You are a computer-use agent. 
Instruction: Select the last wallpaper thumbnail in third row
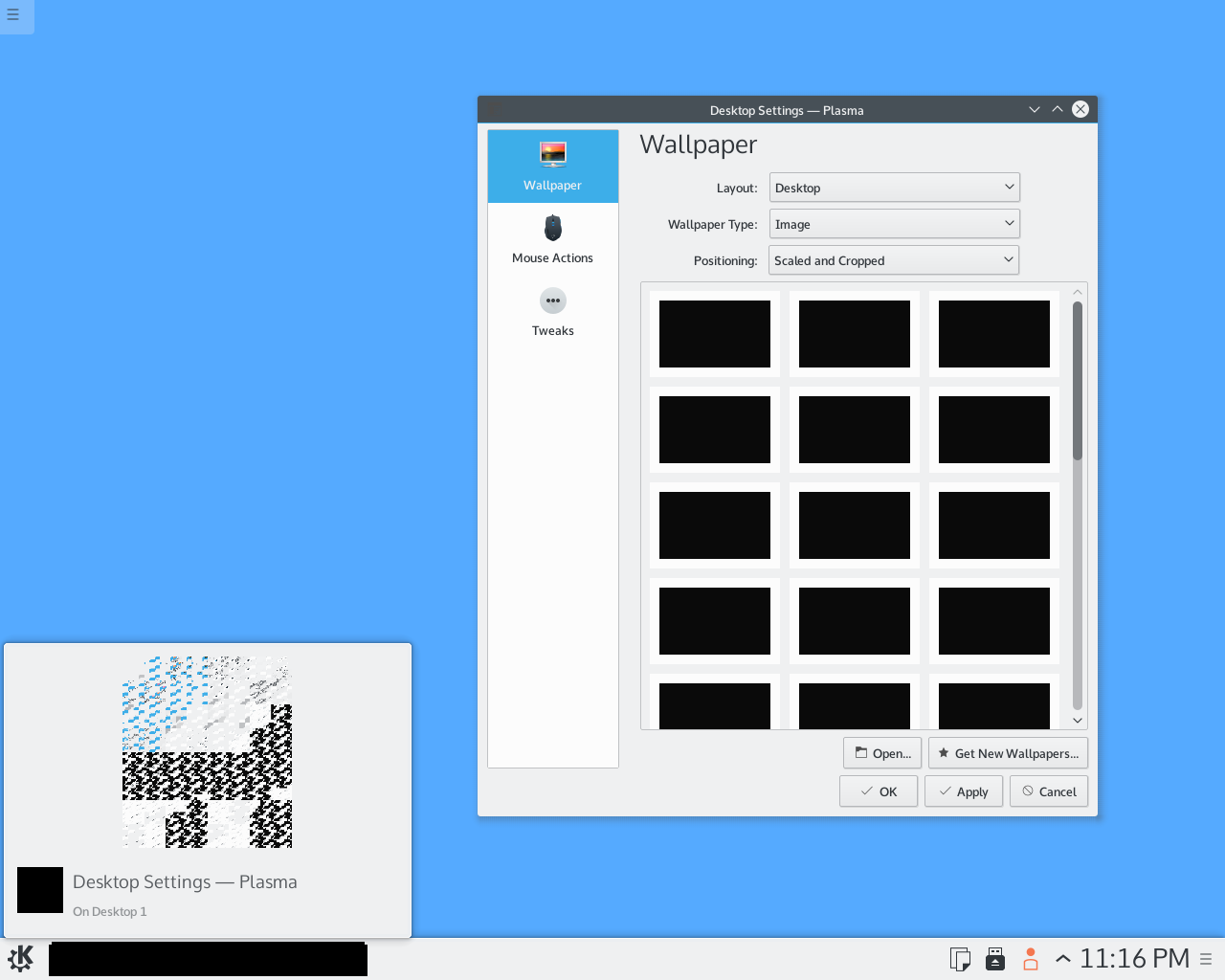pyautogui.click(x=994, y=525)
